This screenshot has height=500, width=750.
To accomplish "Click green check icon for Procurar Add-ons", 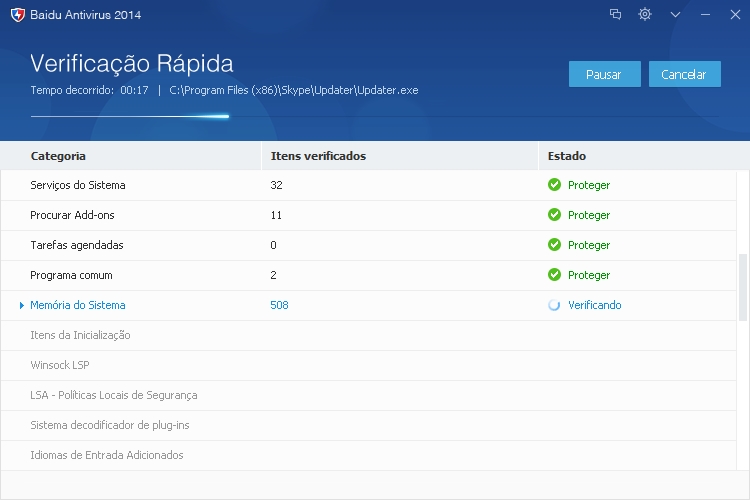I will point(554,215).
